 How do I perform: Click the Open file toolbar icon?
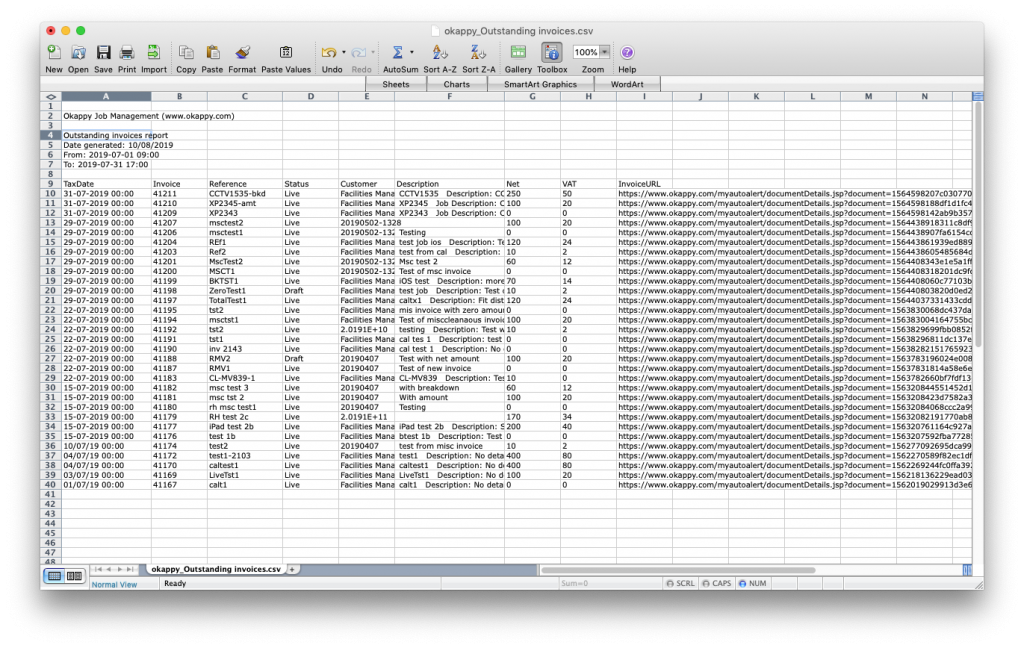click(x=78, y=53)
